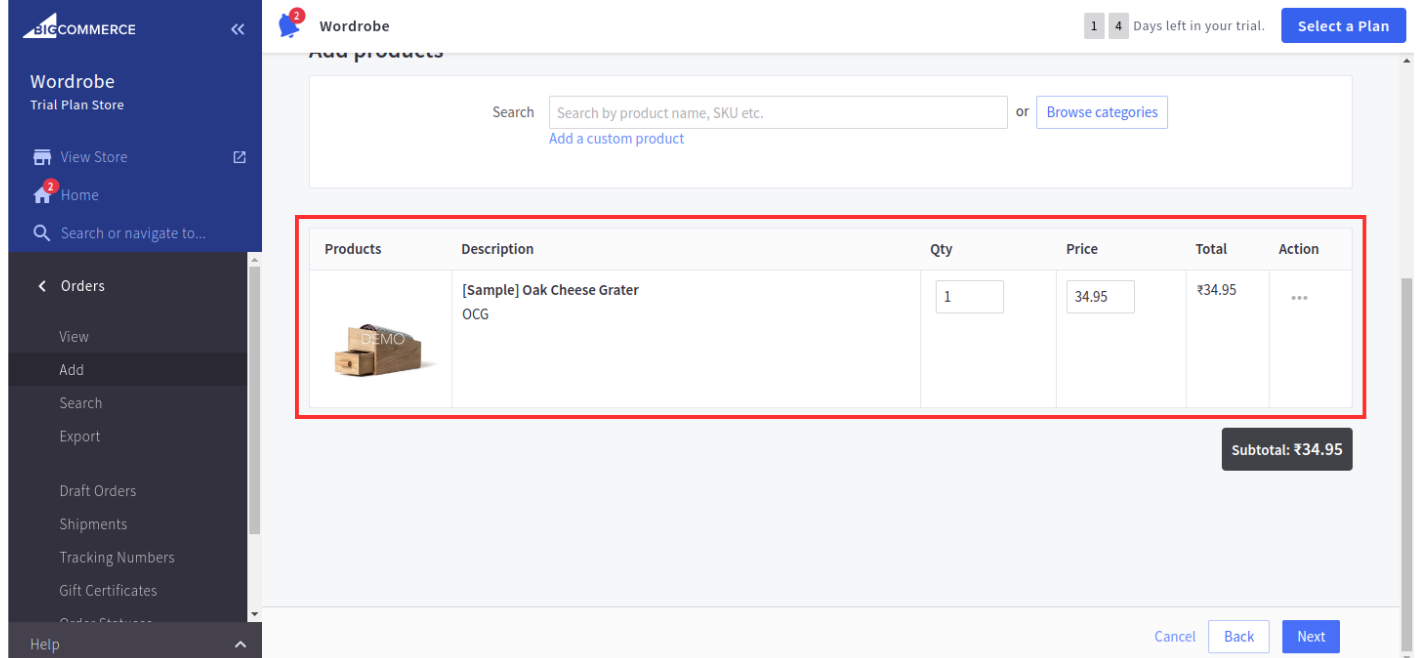Click the ₹34.95 total in the product row
Image resolution: width=1422 pixels, height=658 pixels.
(1216, 290)
